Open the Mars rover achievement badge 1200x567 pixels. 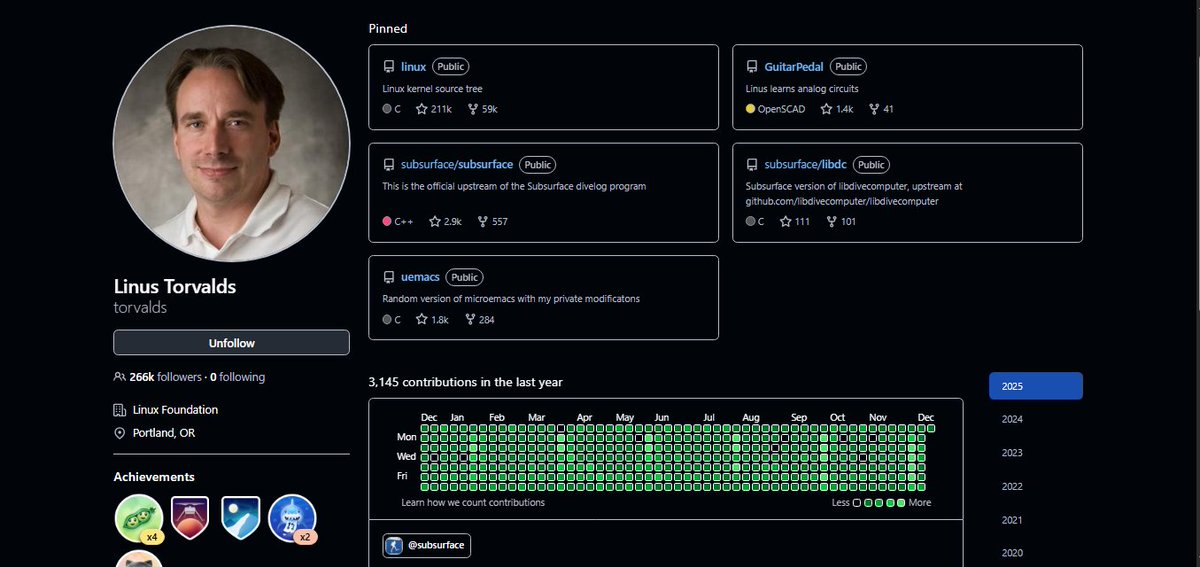pos(190,518)
